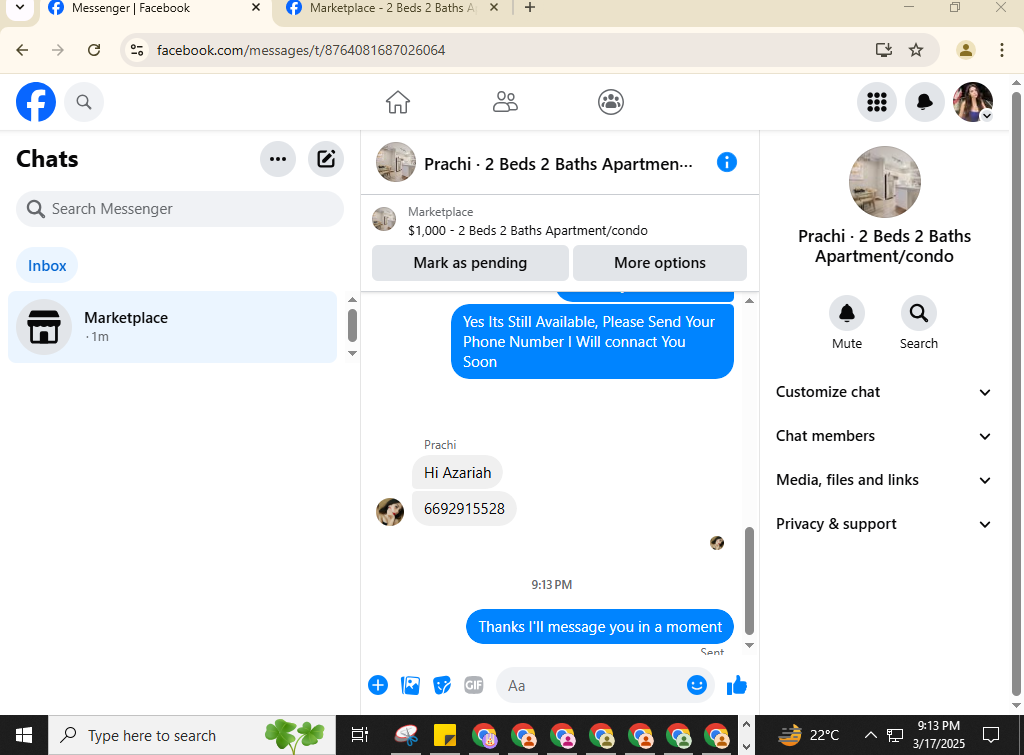Open Chats options three-dot button
Viewport: 1024px width, 755px height.
278,159
